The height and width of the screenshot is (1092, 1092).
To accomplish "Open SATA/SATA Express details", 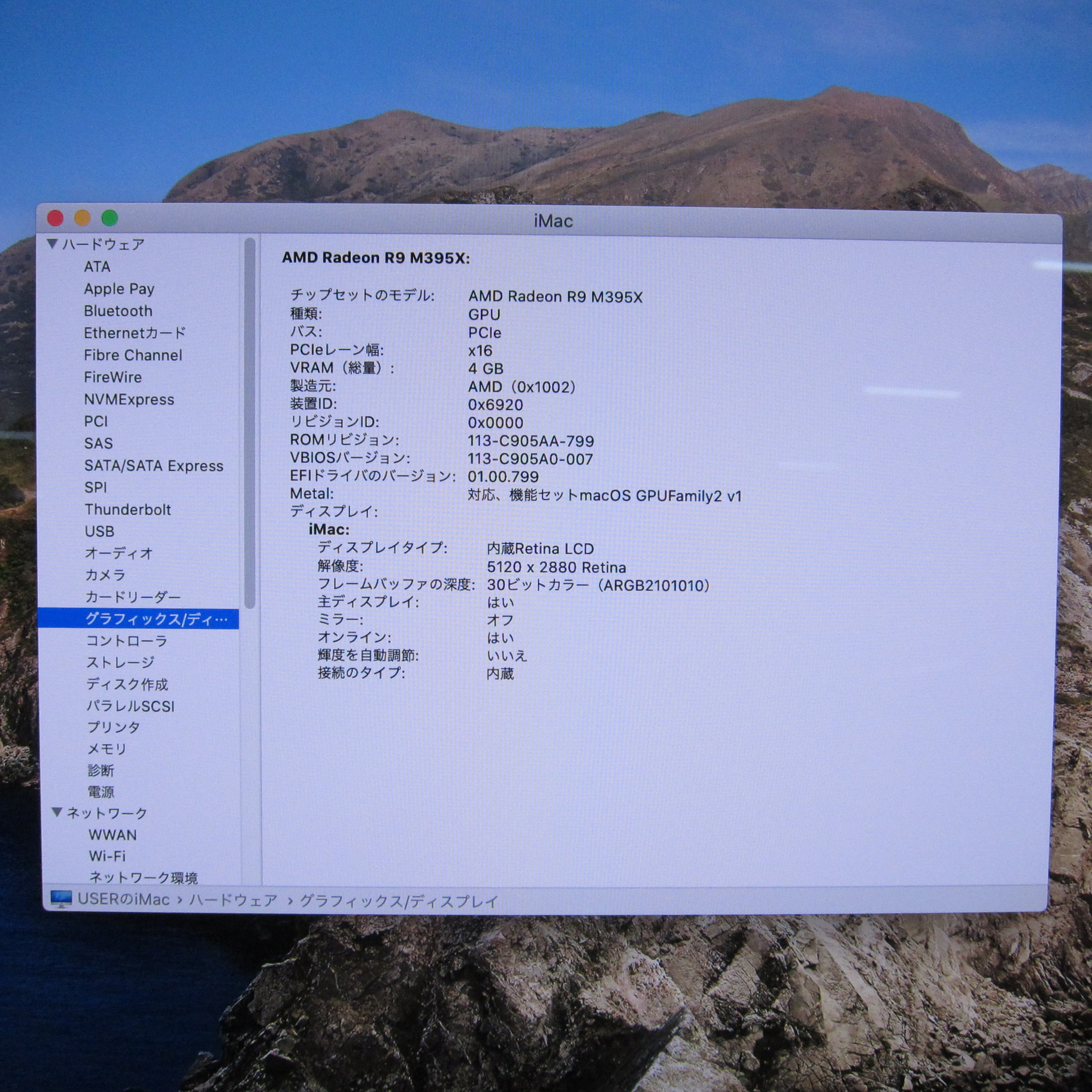I will click(x=153, y=466).
